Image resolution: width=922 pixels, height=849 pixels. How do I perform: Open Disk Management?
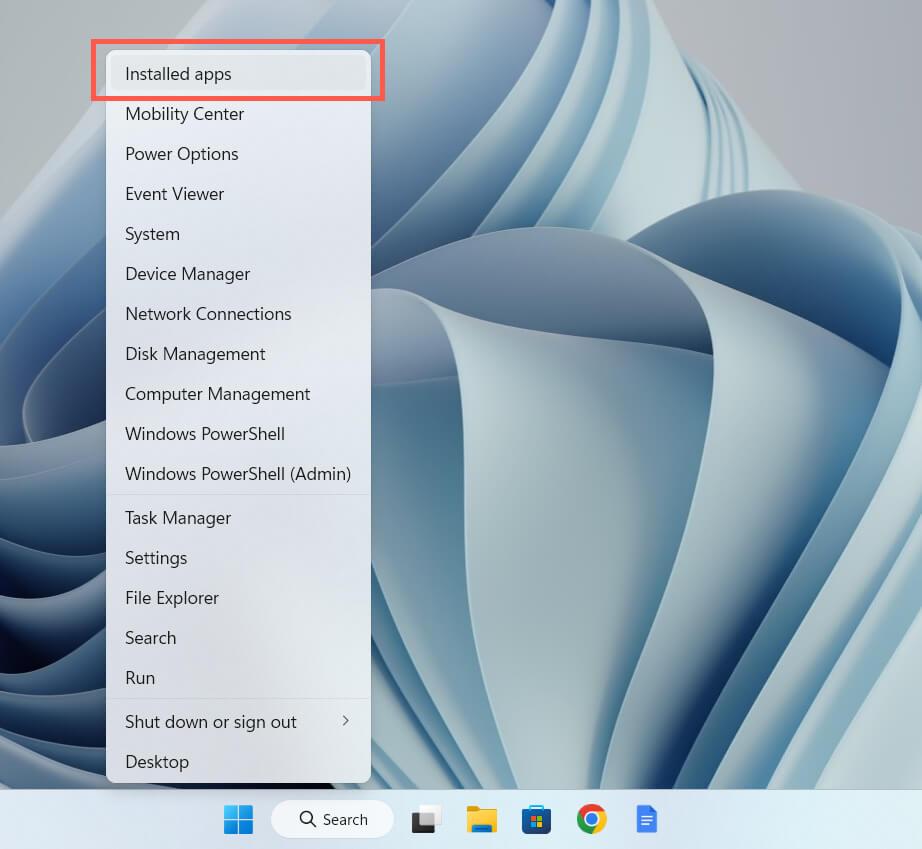(238, 354)
